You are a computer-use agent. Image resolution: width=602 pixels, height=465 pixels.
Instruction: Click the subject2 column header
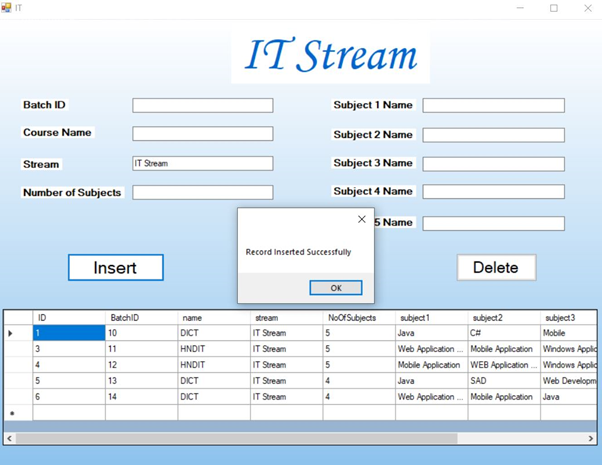[x=504, y=318]
